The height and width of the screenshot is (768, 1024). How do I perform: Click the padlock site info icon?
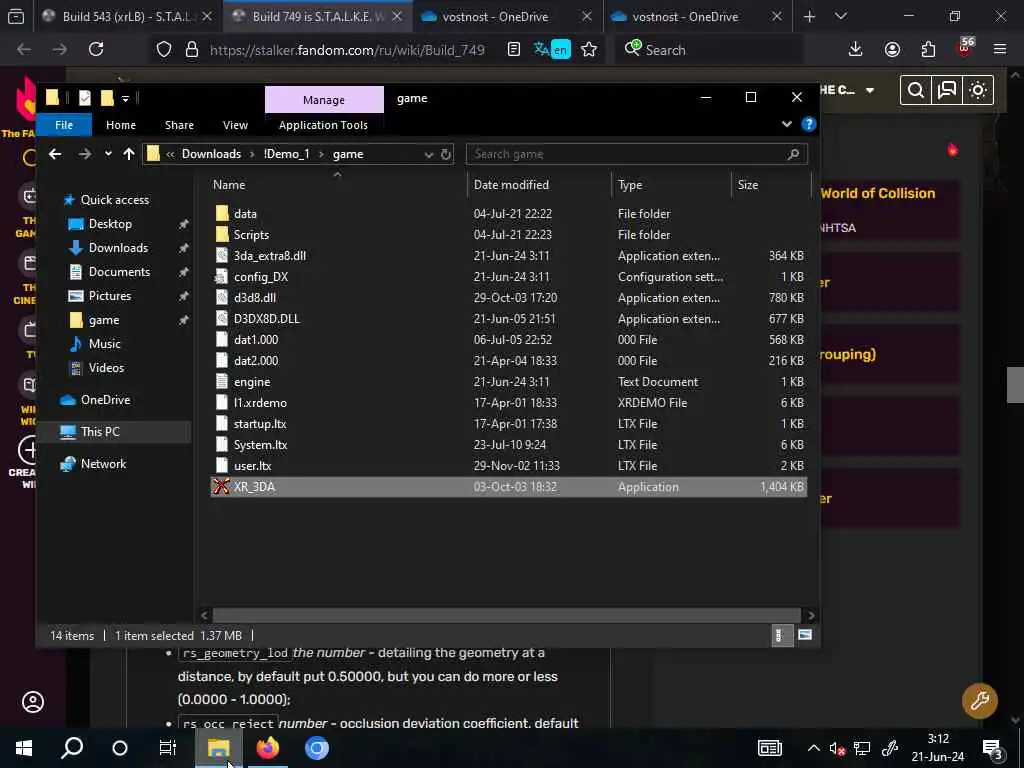tap(192, 49)
